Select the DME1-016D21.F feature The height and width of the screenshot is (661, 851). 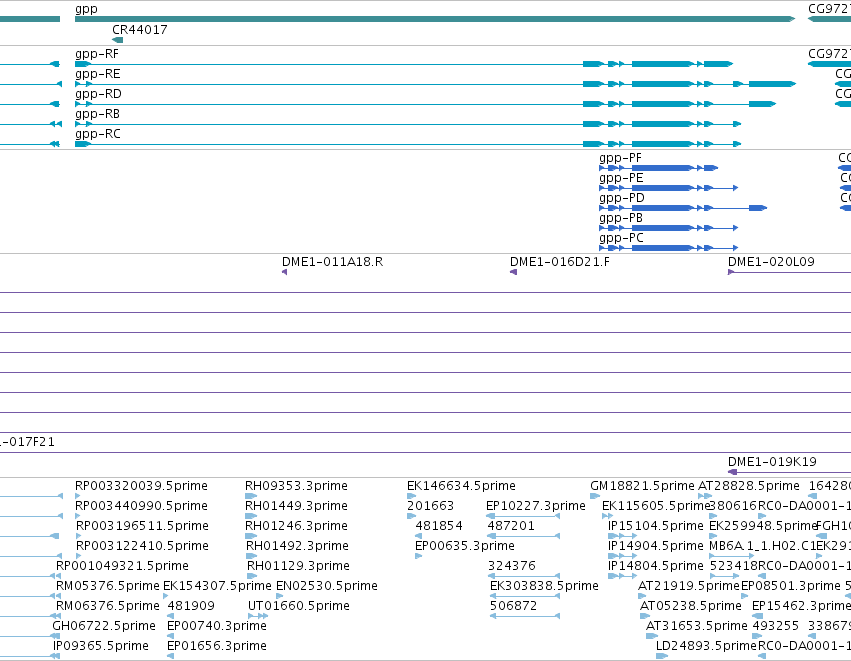tap(560, 262)
